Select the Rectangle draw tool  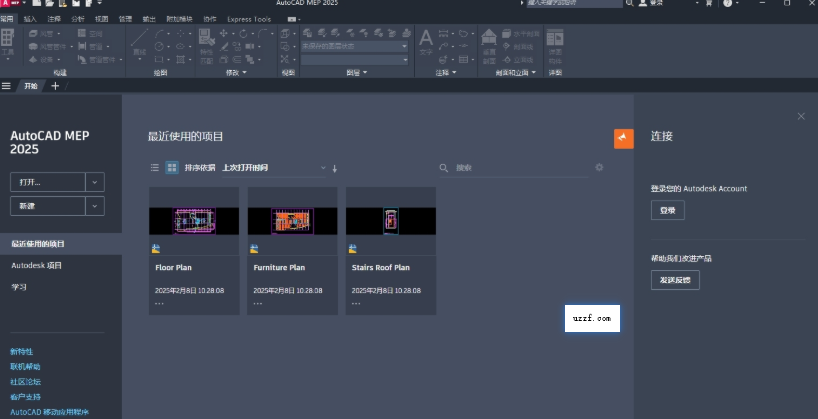159,59
